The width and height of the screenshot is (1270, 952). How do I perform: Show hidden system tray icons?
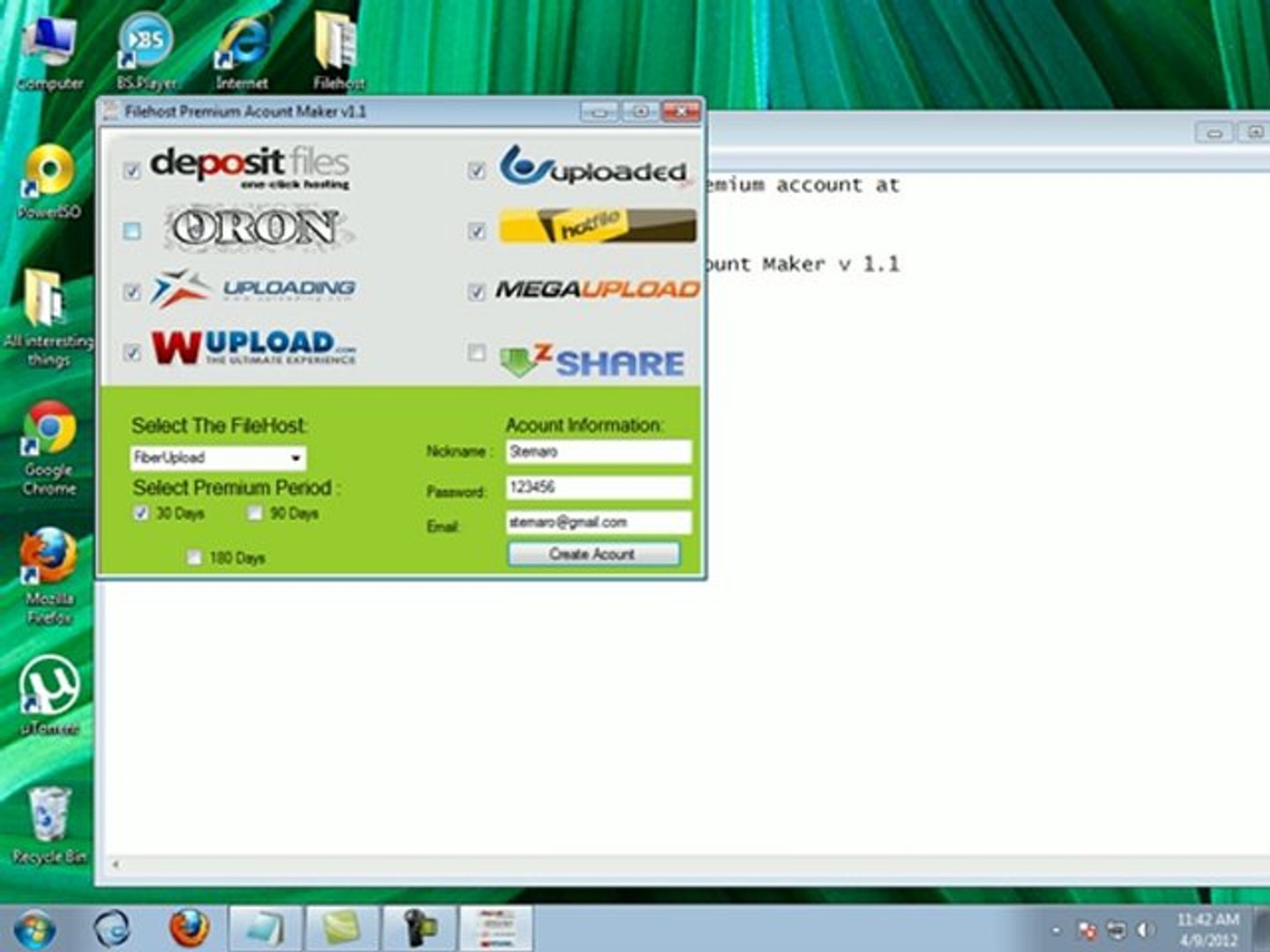1056,930
